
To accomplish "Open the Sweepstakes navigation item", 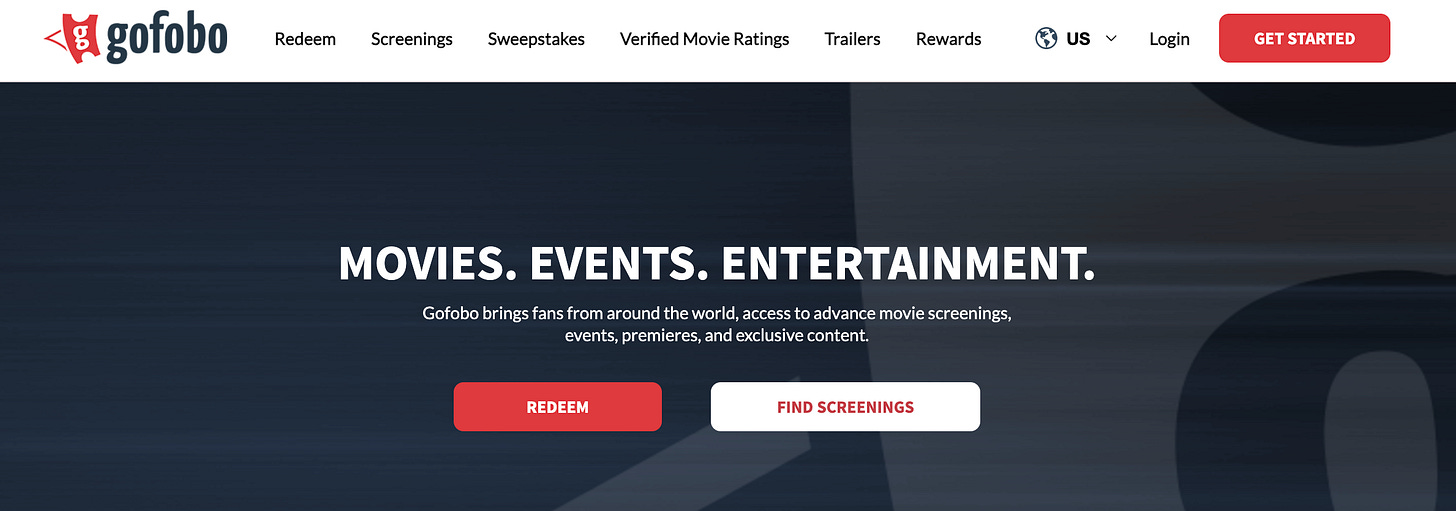I will pyautogui.click(x=536, y=39).
